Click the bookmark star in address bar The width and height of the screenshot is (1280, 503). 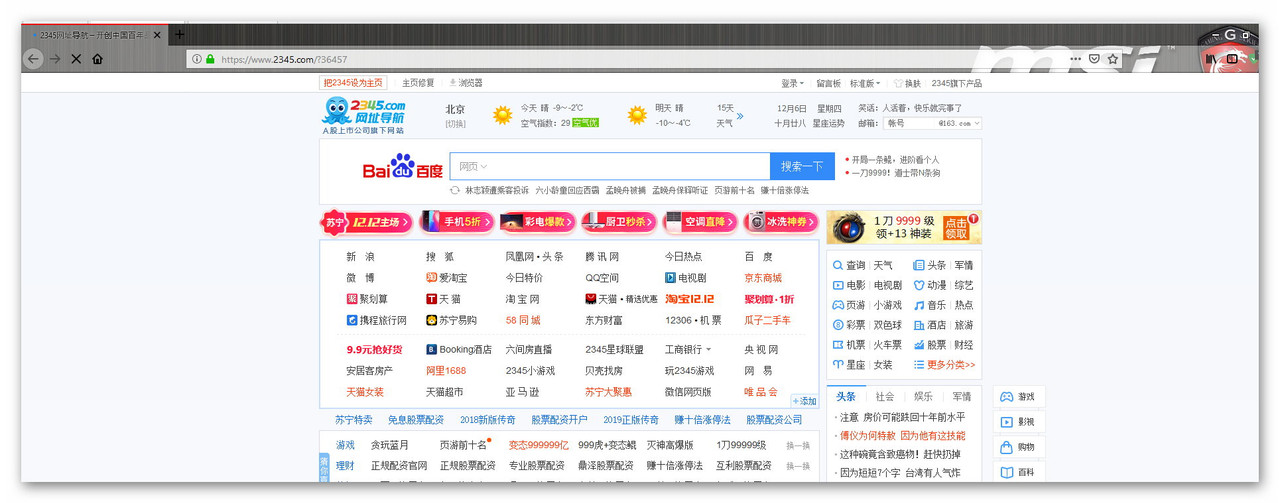tap(1113, 59)
